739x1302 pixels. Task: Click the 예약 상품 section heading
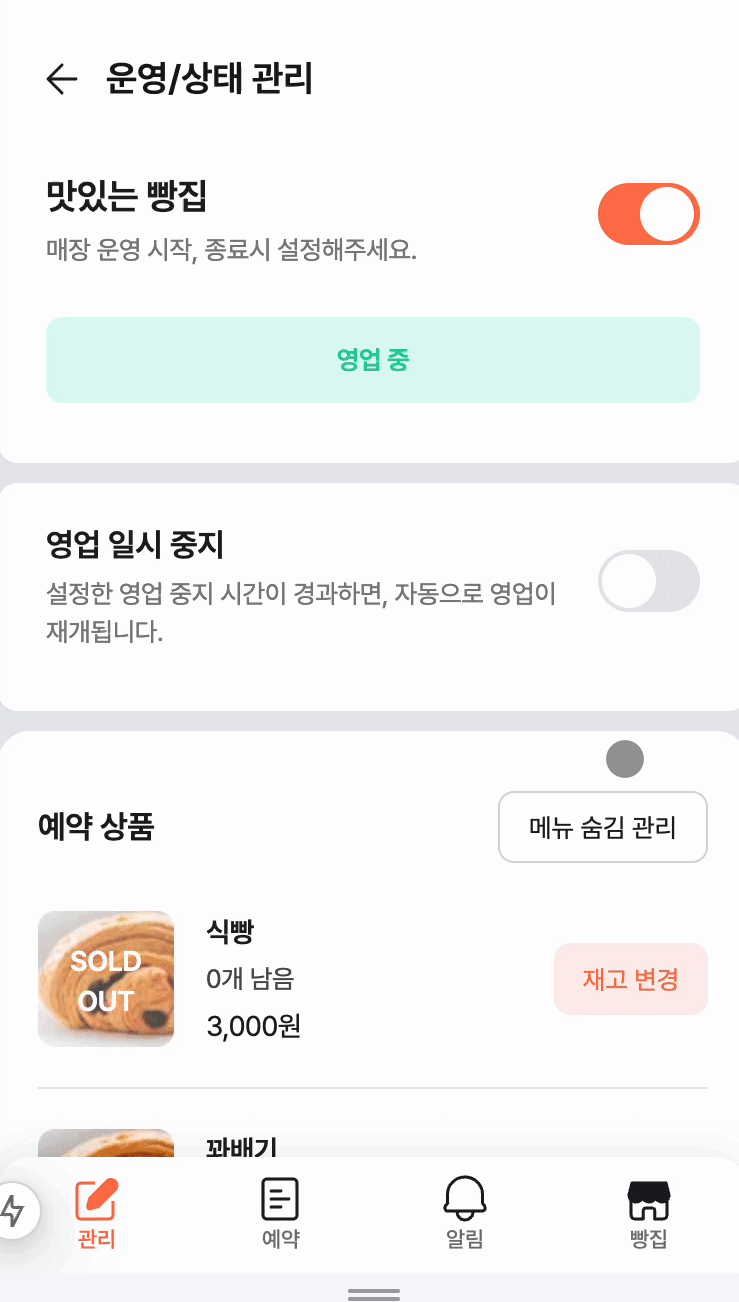(x=96, y=827)
